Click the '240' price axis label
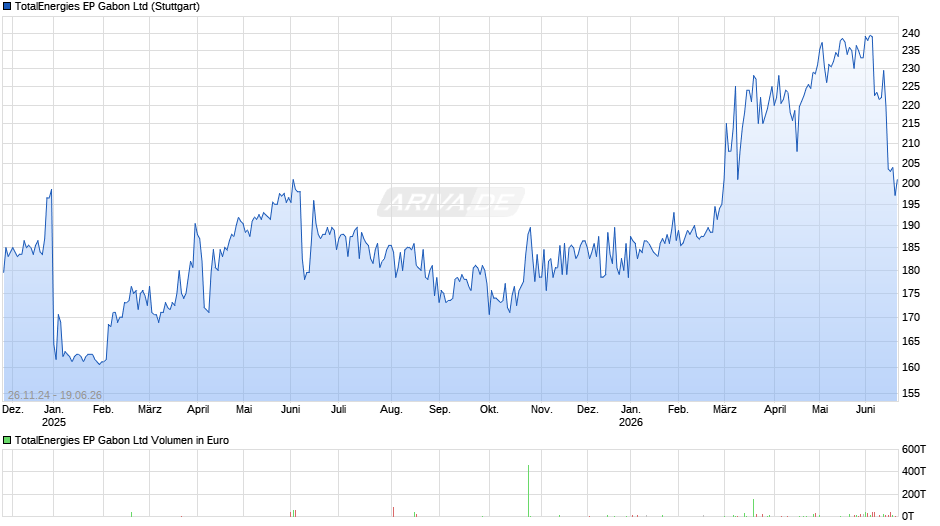 pos(911,34)
